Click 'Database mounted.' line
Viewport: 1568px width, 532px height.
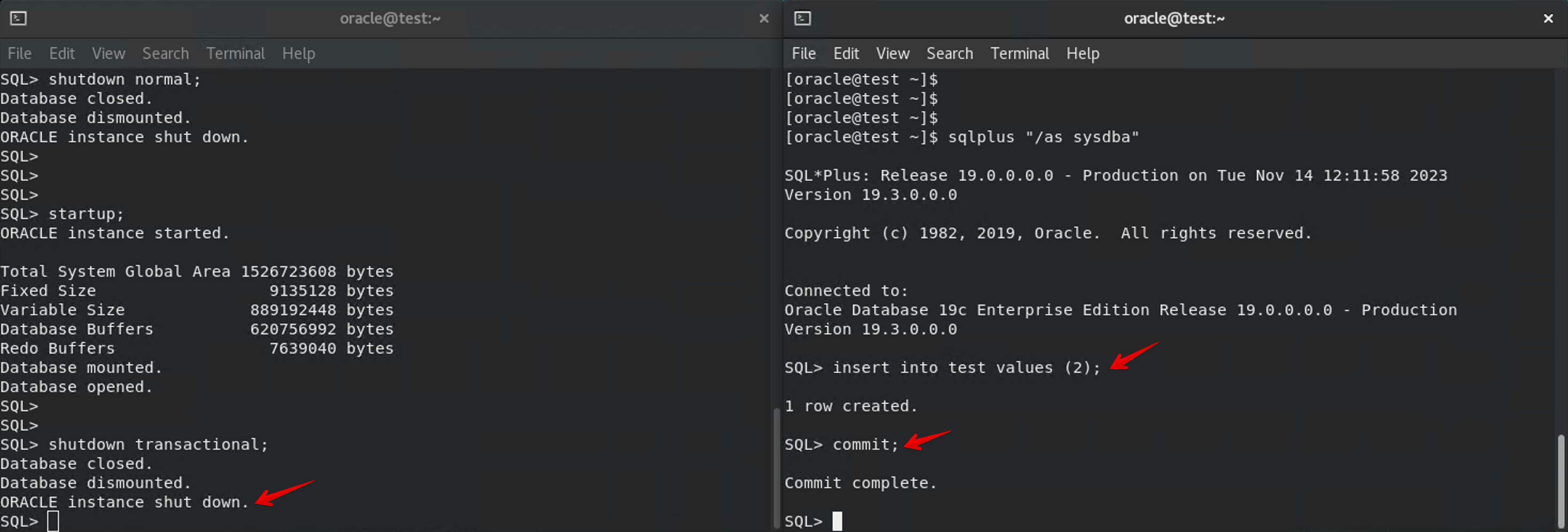(81, 367)
